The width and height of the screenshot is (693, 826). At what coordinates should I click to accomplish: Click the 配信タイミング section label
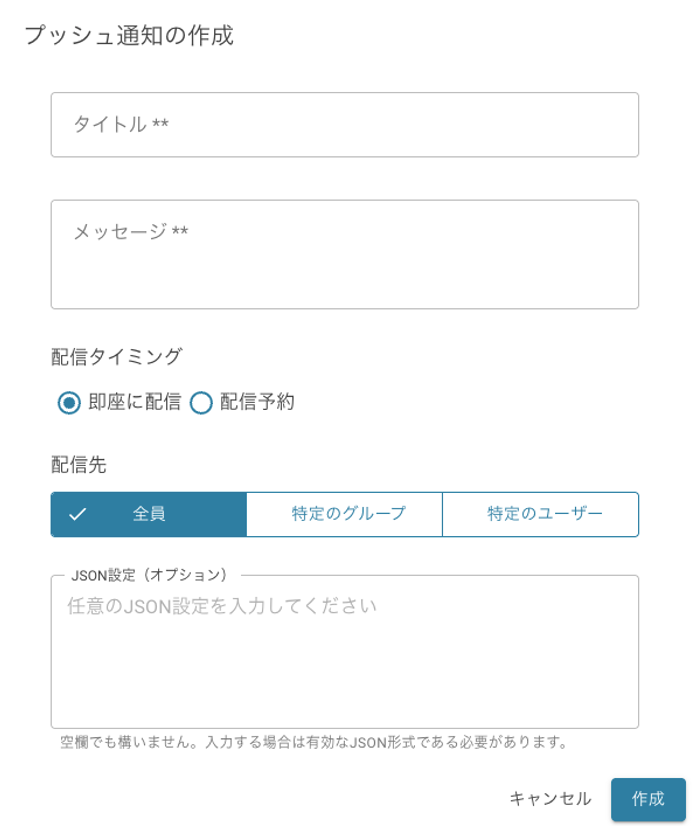pos(116,356)
